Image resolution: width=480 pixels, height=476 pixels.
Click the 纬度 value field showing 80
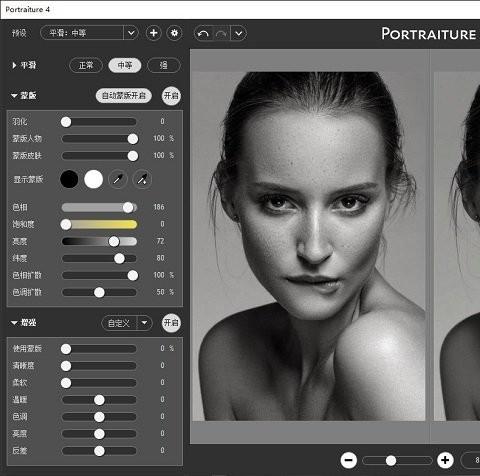(160, 258)
